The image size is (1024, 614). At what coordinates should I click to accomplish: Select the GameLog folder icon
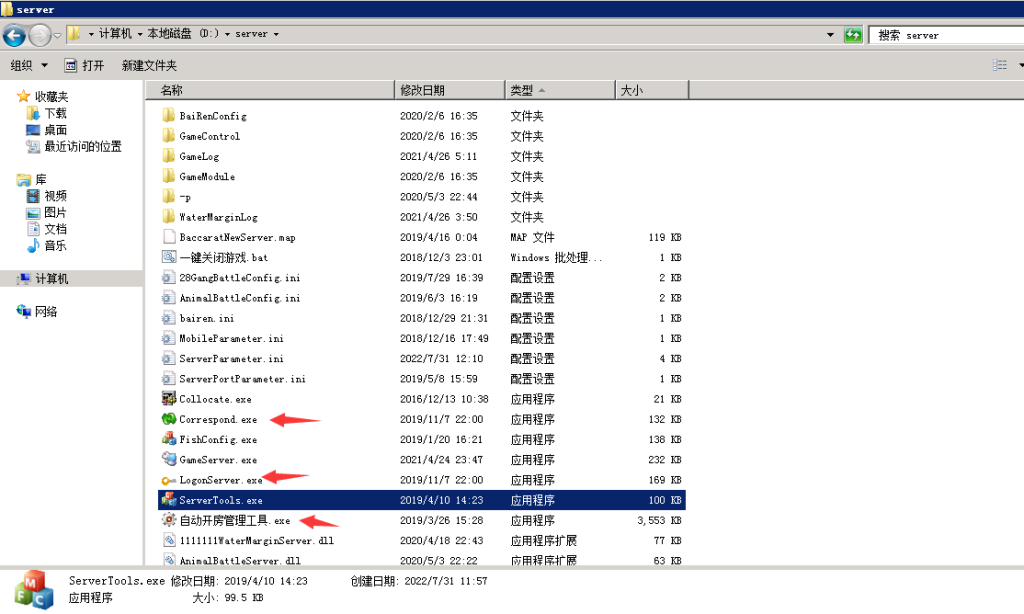point(169,156)
